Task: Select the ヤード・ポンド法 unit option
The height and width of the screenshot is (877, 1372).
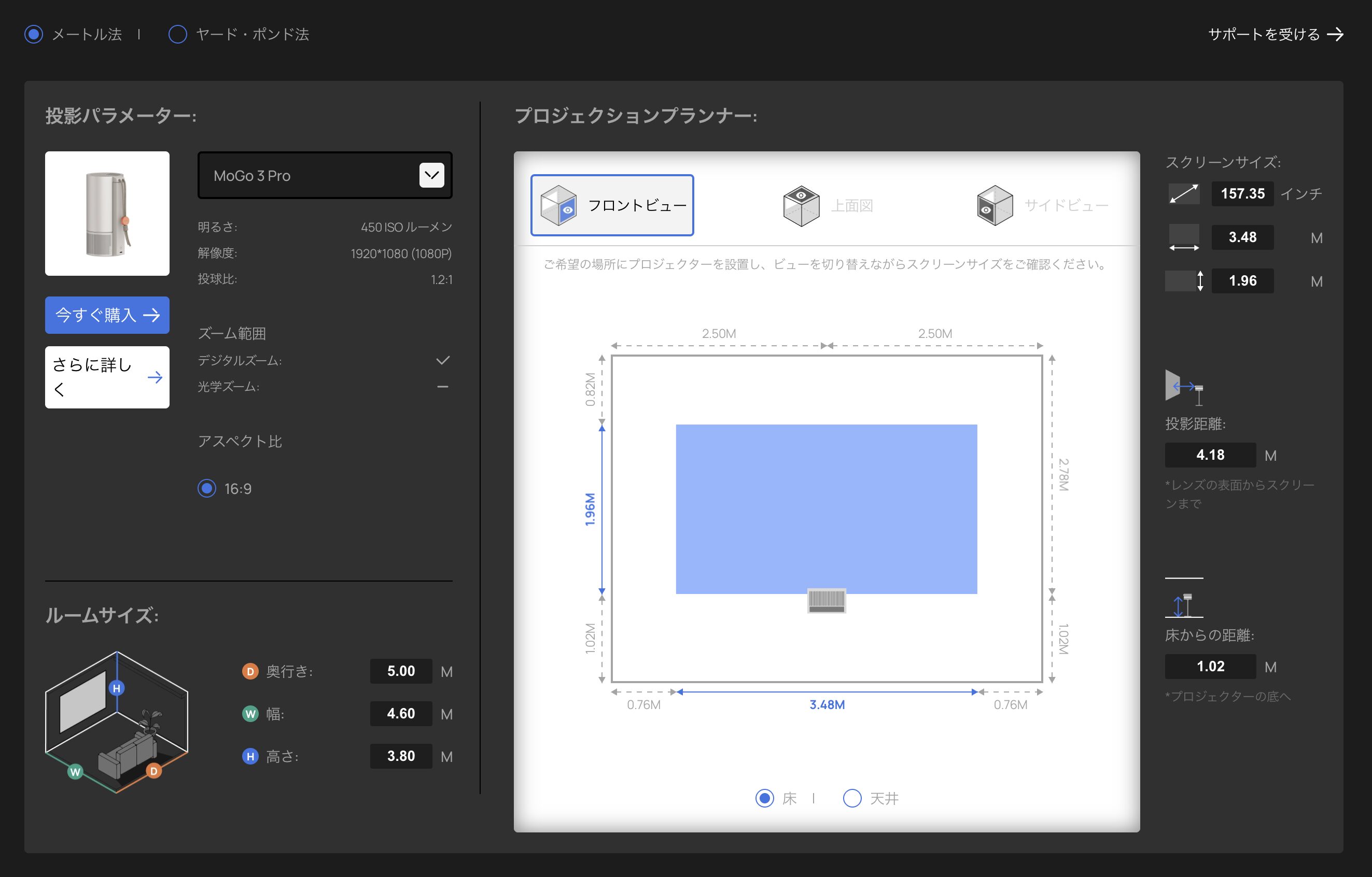Action: tap(178, 35)
